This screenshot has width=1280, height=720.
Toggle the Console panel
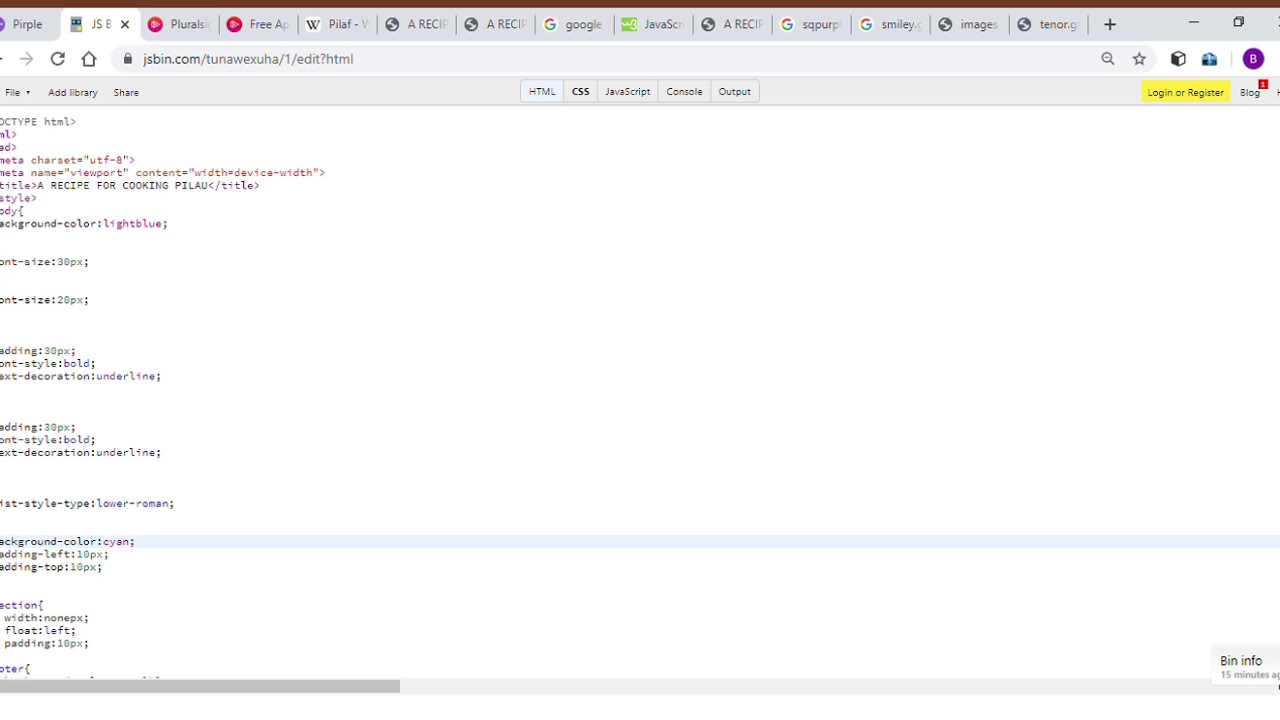tap(684, 91)
